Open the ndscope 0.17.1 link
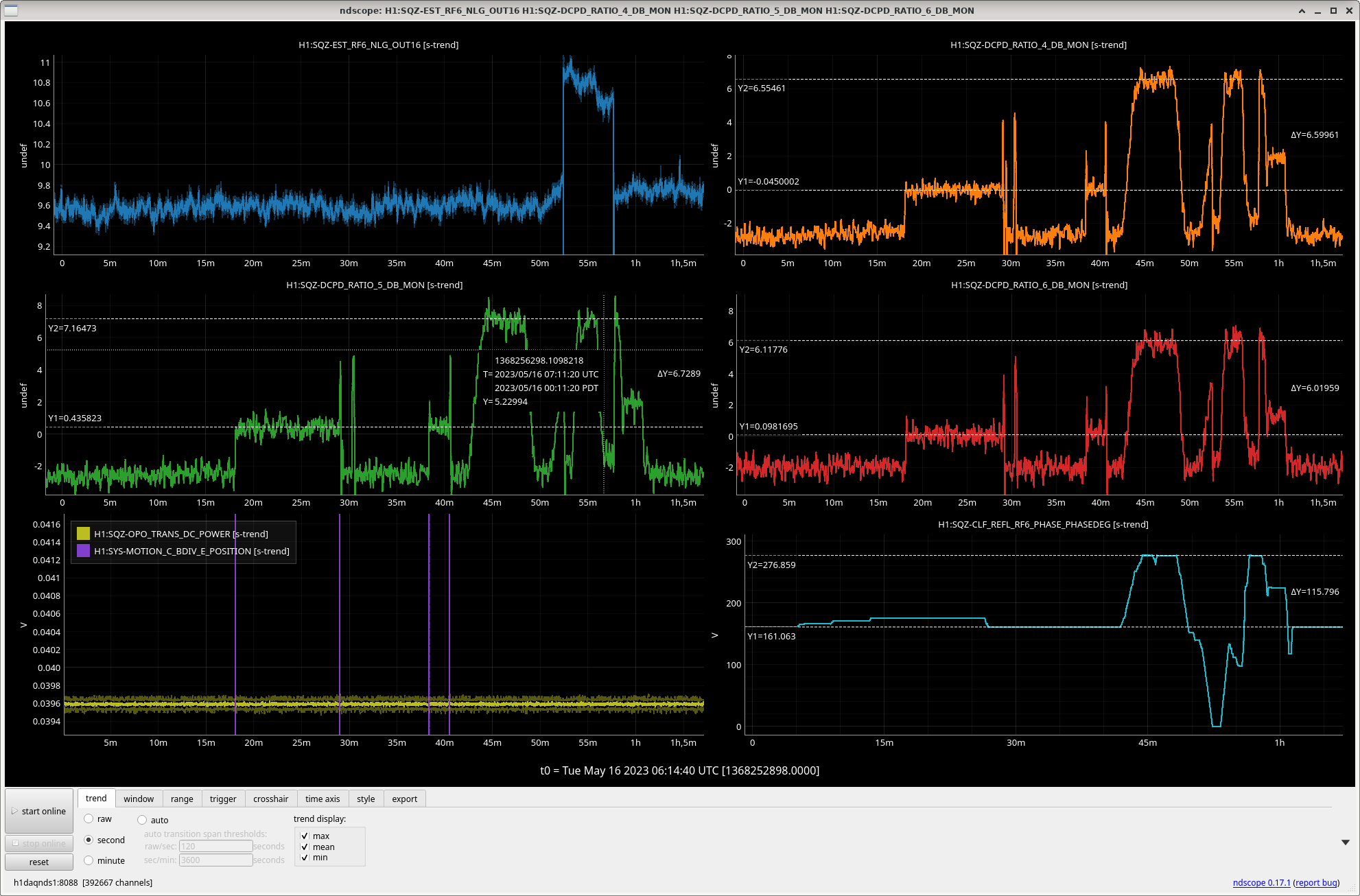1360x896 pixels. 1261,882
